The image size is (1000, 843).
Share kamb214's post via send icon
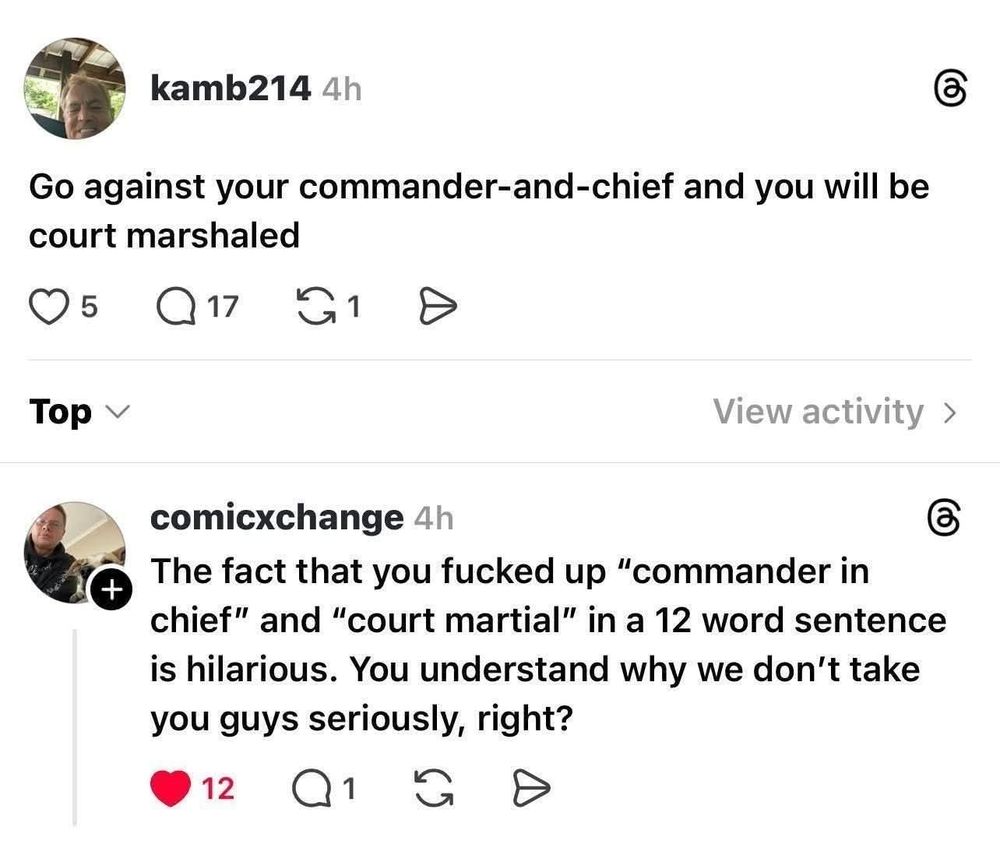(x=438, y=307)
